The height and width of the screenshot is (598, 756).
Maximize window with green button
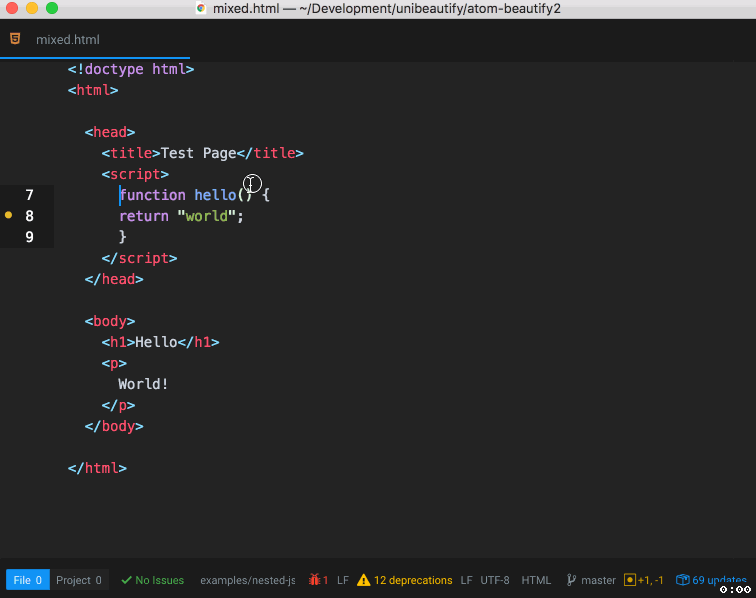click(x=52, y=8)
